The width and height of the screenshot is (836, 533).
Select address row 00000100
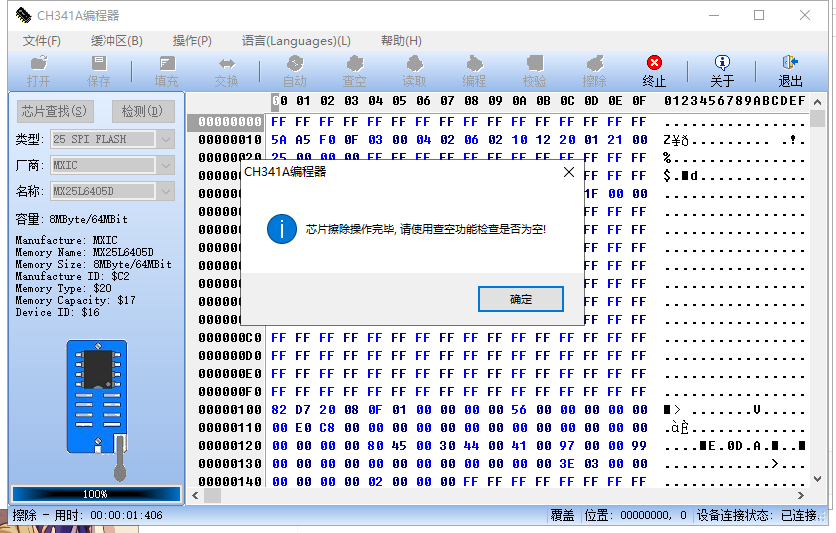coord(230,410)
